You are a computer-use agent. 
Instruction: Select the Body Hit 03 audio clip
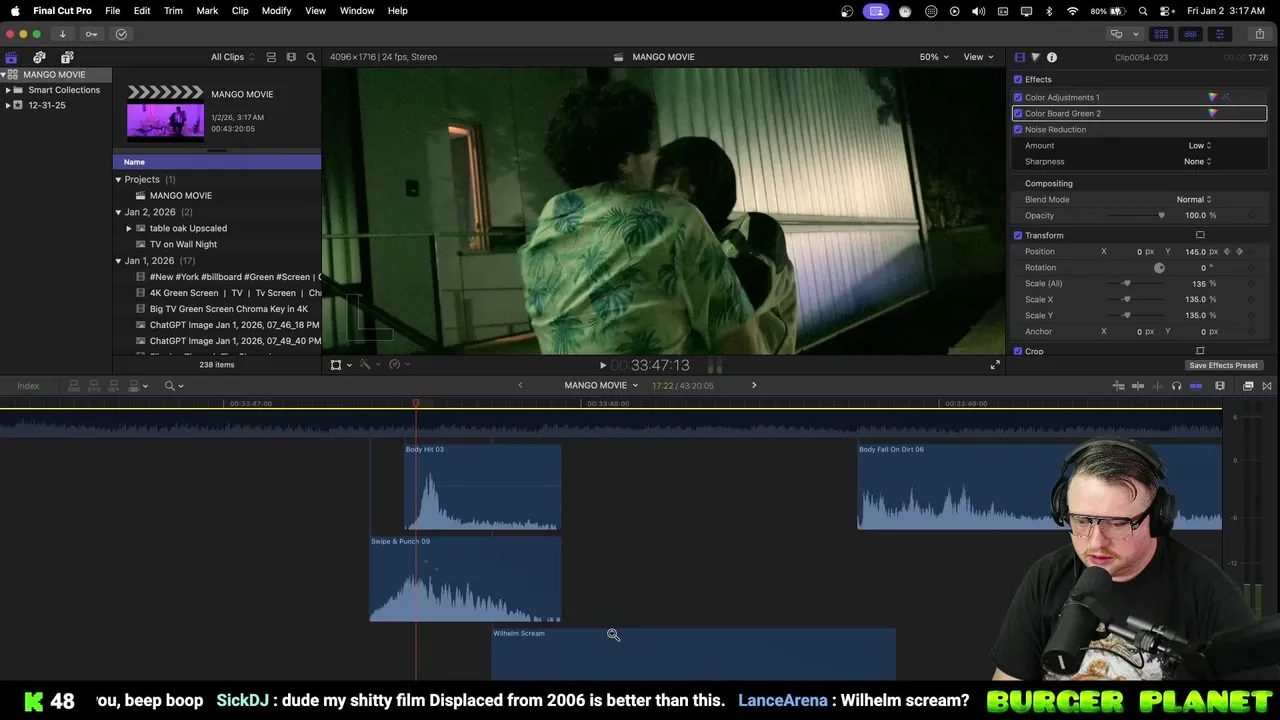(x=483, y=487)
